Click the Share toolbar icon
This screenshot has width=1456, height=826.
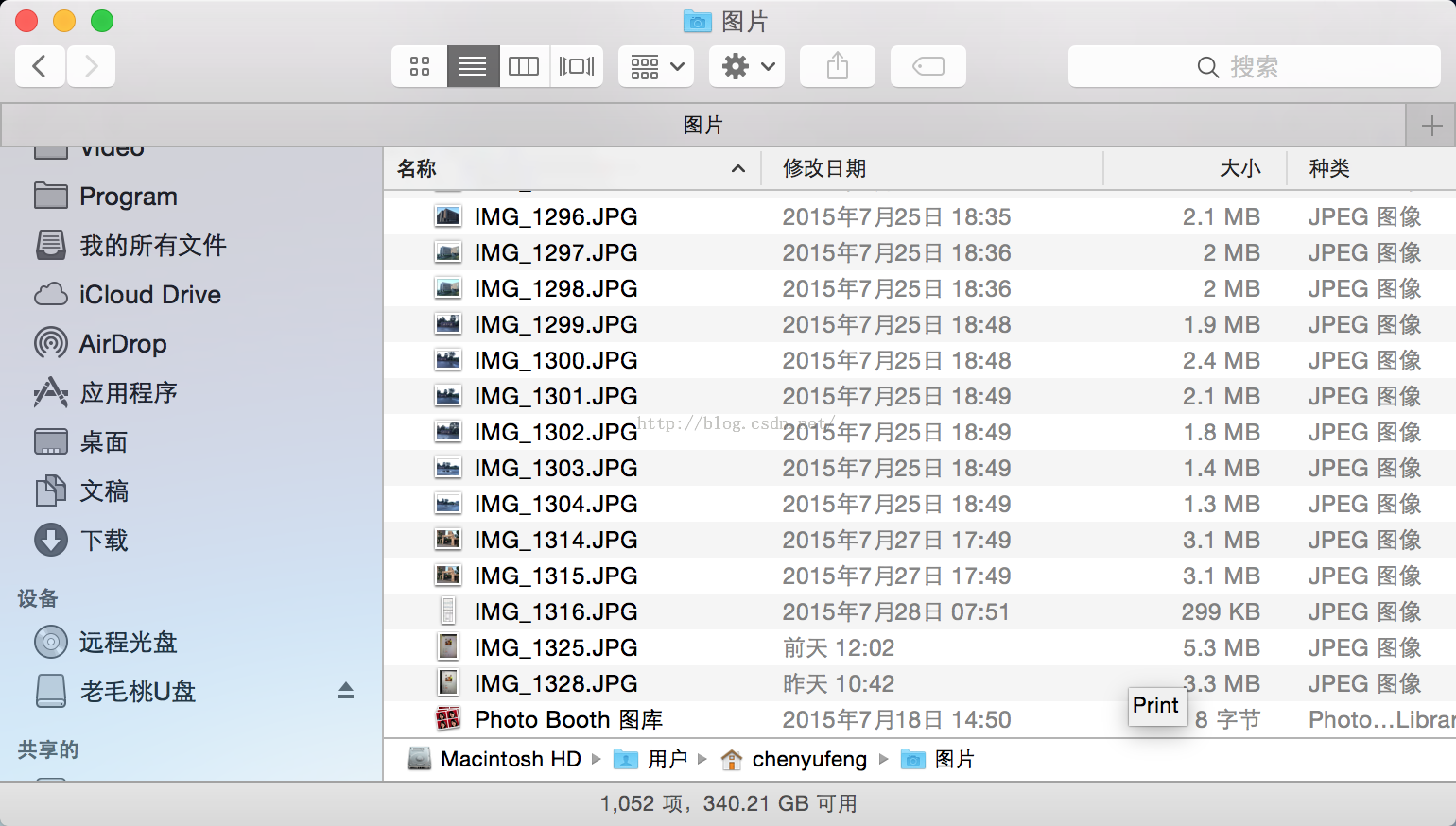[838, 66]
